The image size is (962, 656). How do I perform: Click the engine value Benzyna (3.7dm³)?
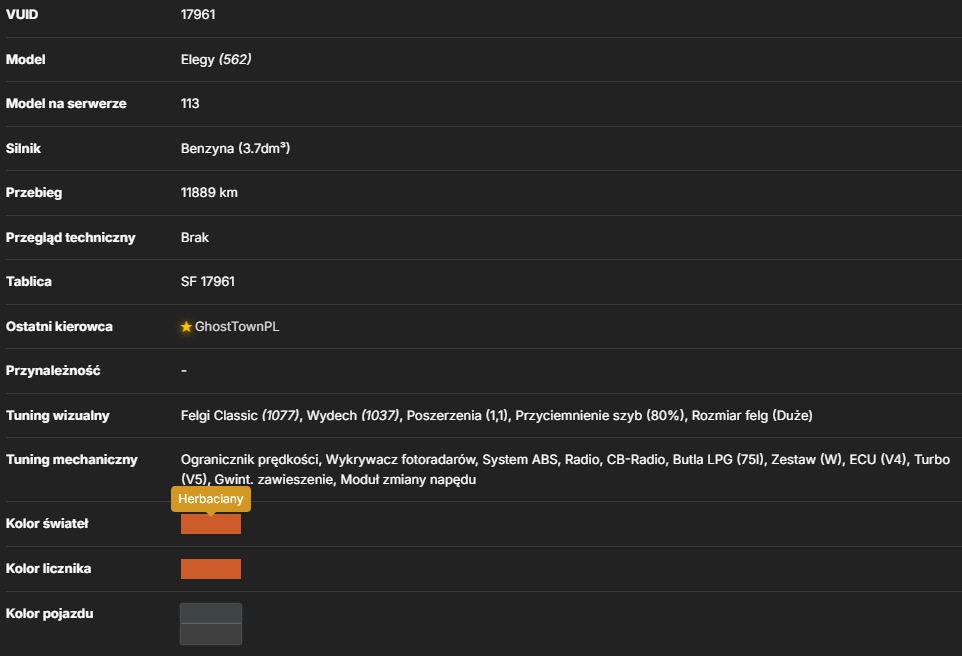(x=235, y=149)
